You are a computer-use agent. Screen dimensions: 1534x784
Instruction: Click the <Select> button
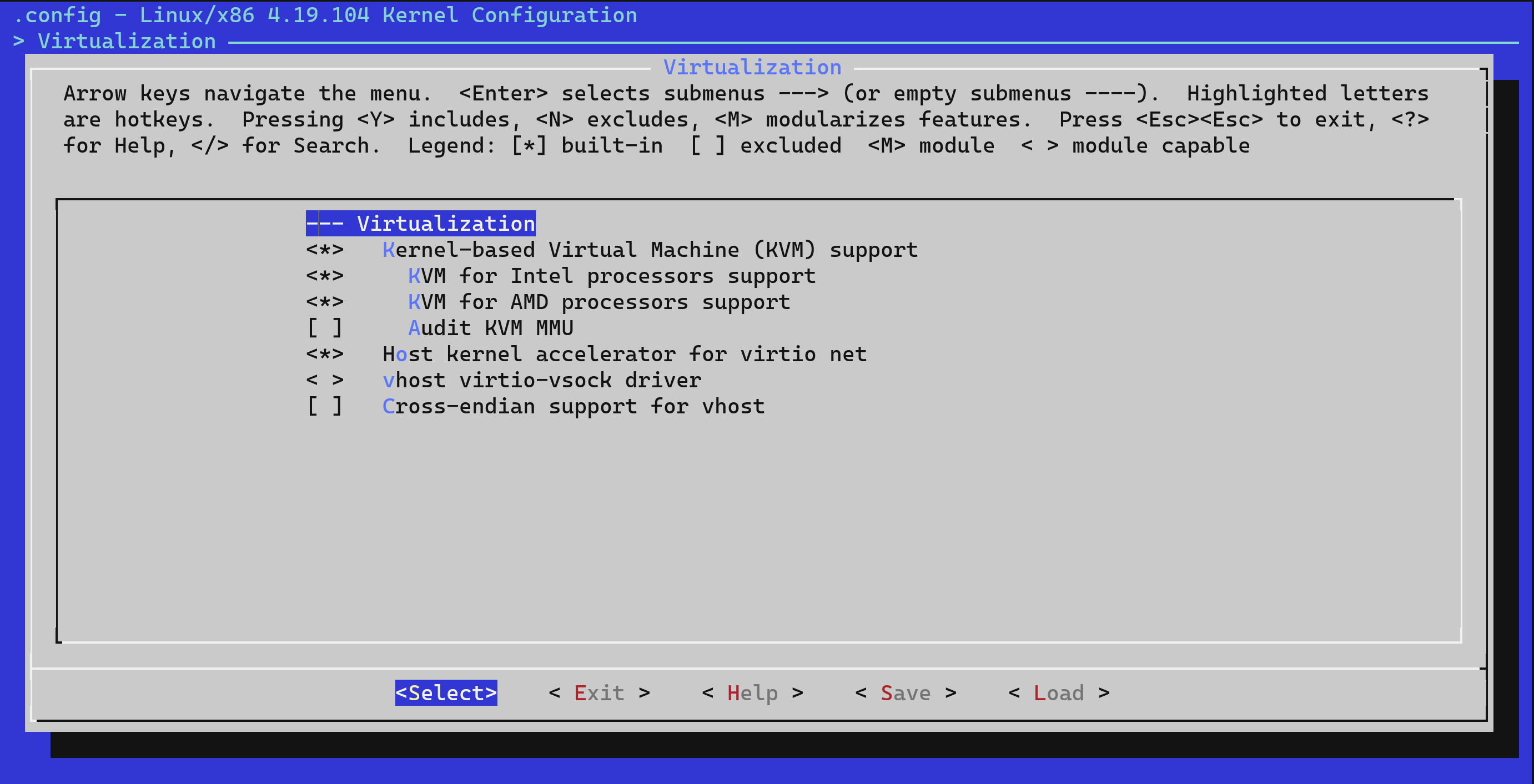coord(446,693)
